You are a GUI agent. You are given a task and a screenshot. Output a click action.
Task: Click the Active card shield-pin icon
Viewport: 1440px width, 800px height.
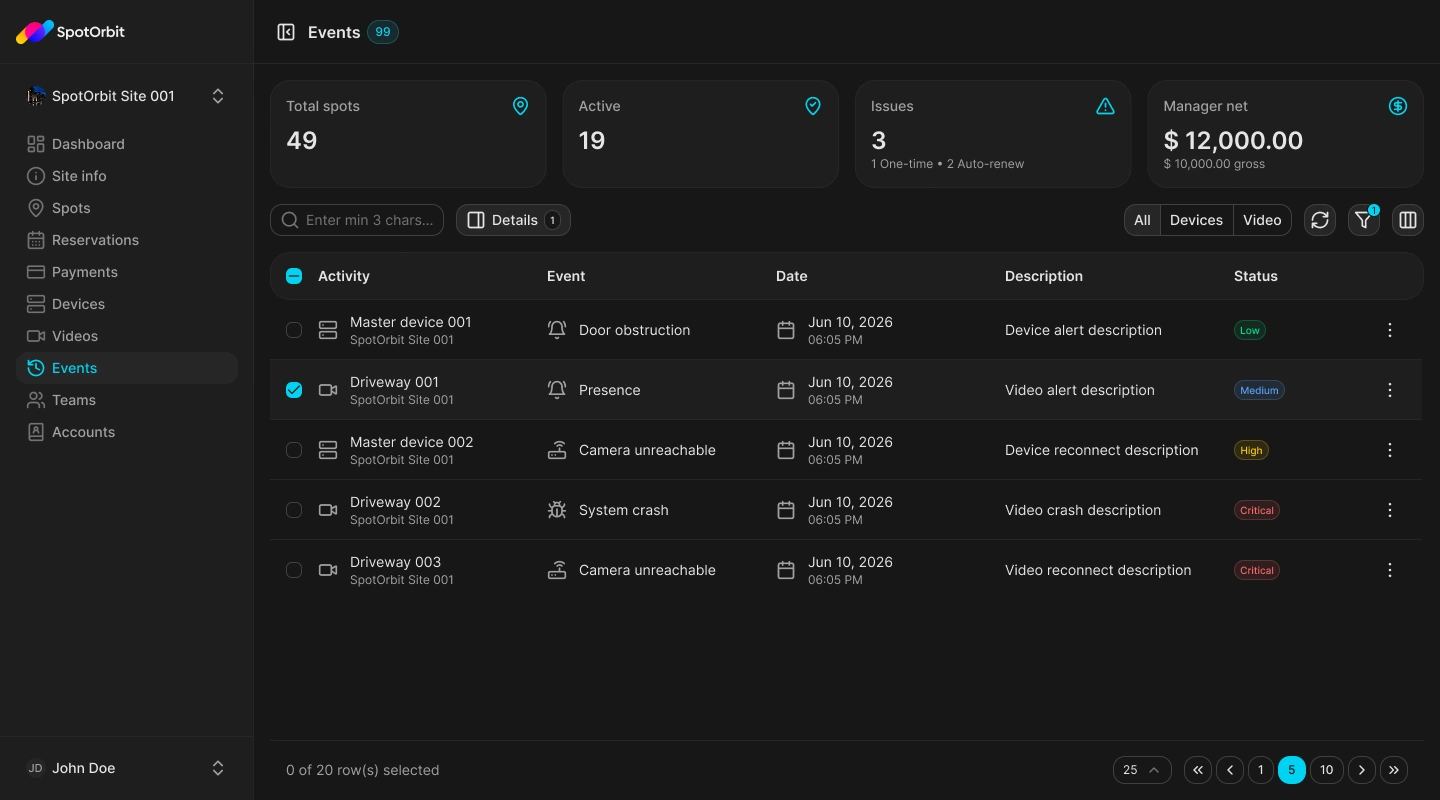pos(813,106)
